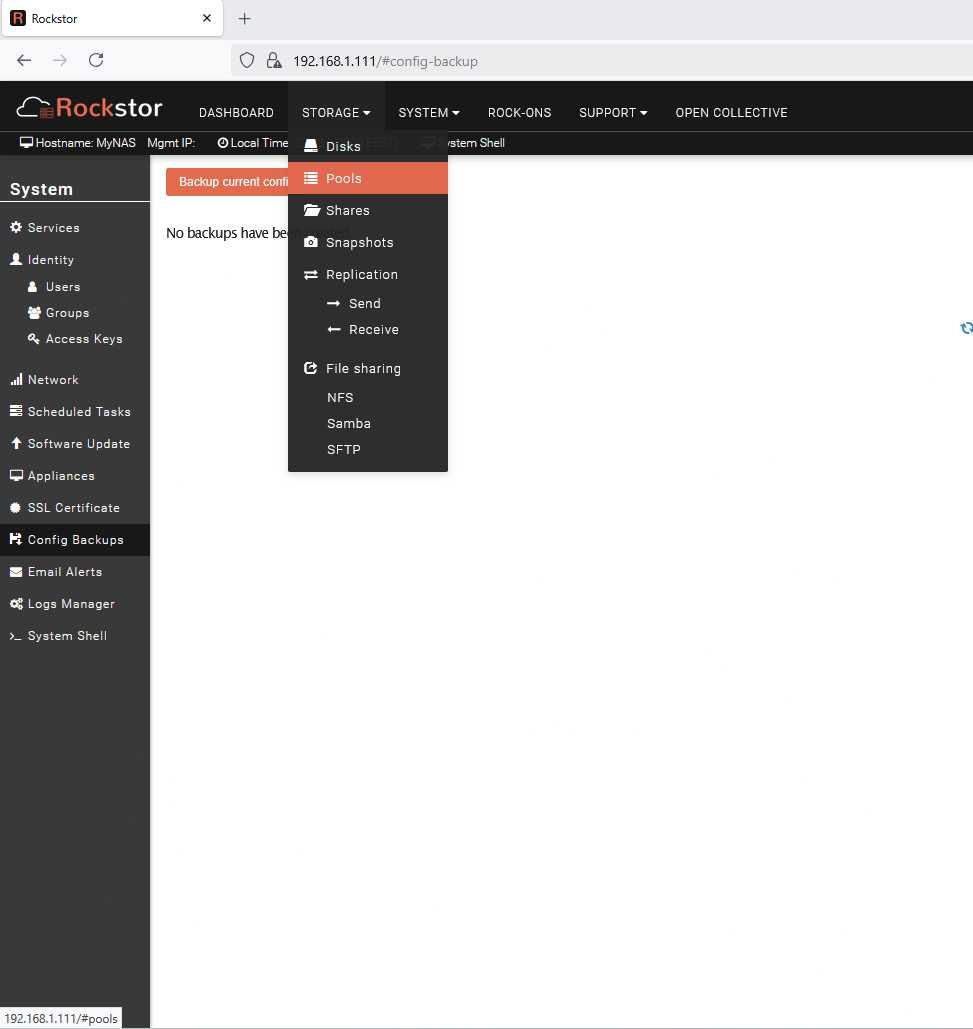Click the browser shield tracking icon

point(247,60)
